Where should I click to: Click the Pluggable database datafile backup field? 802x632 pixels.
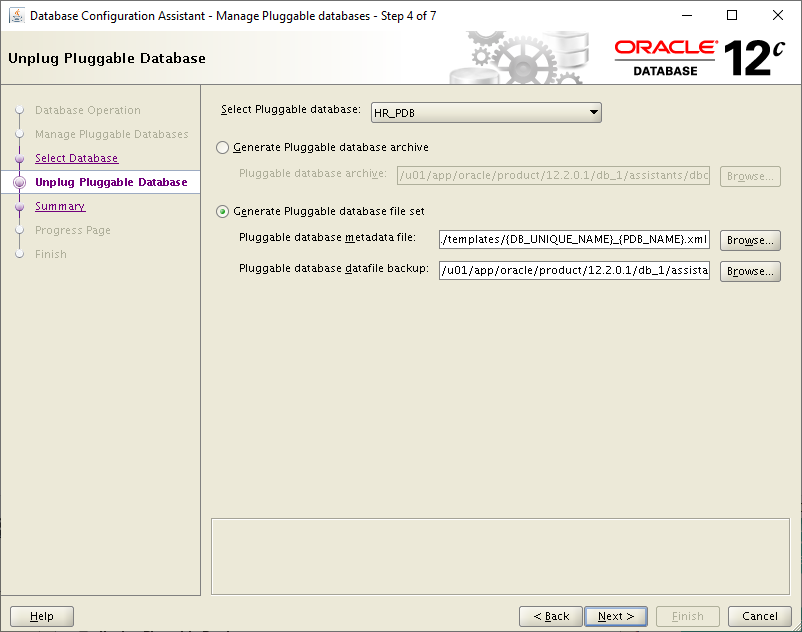574,270
